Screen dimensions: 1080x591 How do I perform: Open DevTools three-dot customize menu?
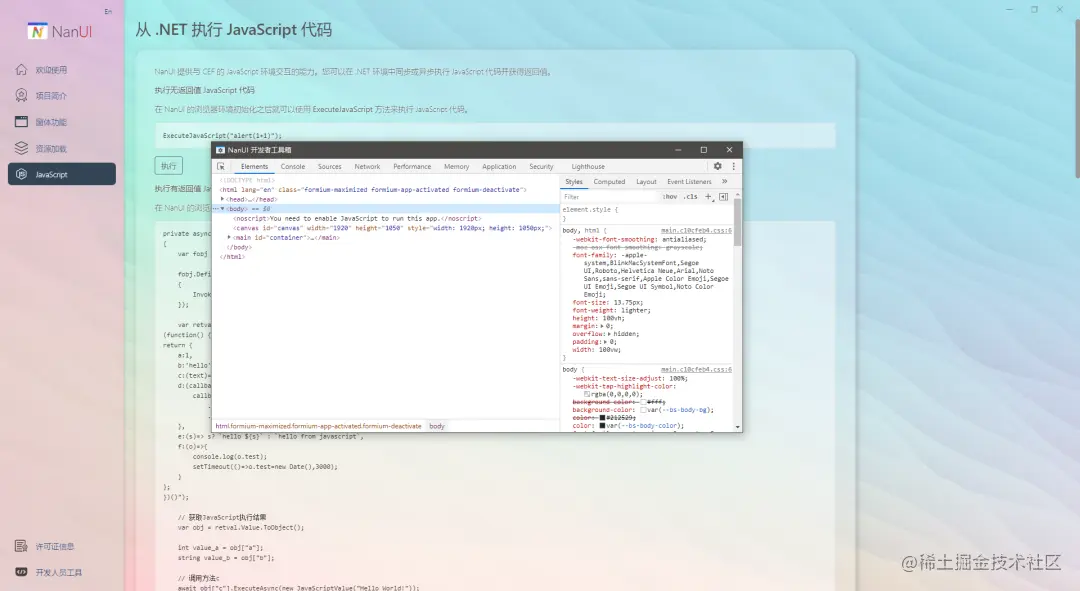click(734, 166)
